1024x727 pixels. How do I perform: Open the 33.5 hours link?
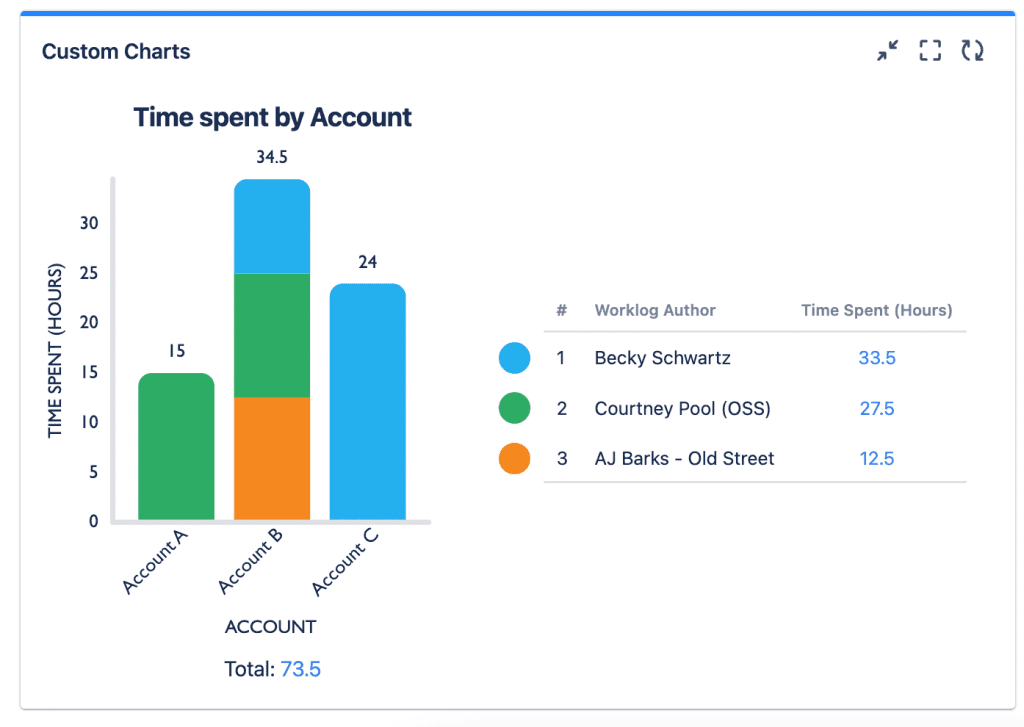pos(876,358)
